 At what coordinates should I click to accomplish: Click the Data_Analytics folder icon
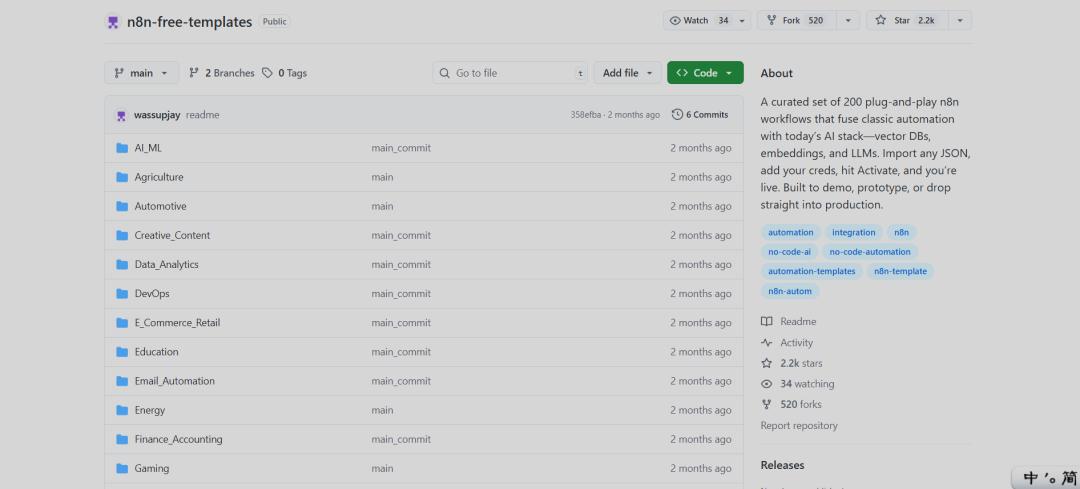pos(123,264)
